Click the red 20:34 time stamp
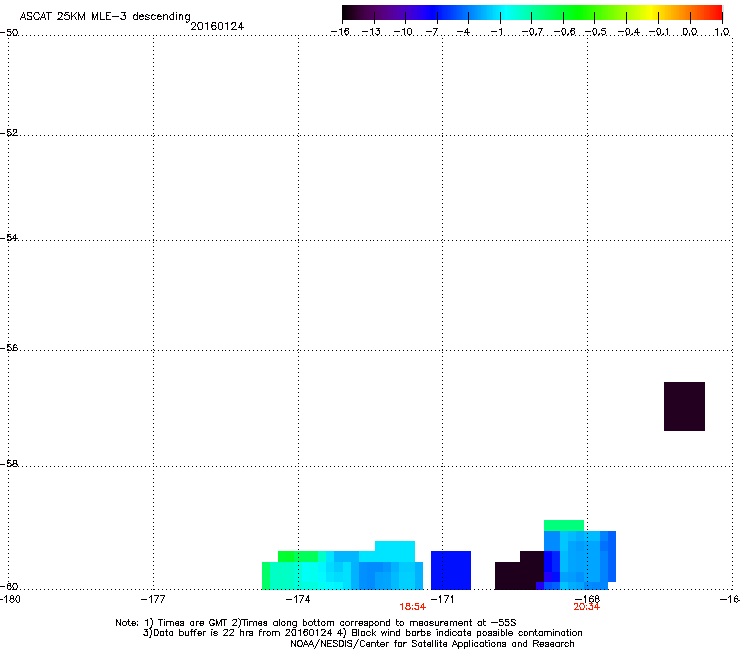 coord(587,607)
